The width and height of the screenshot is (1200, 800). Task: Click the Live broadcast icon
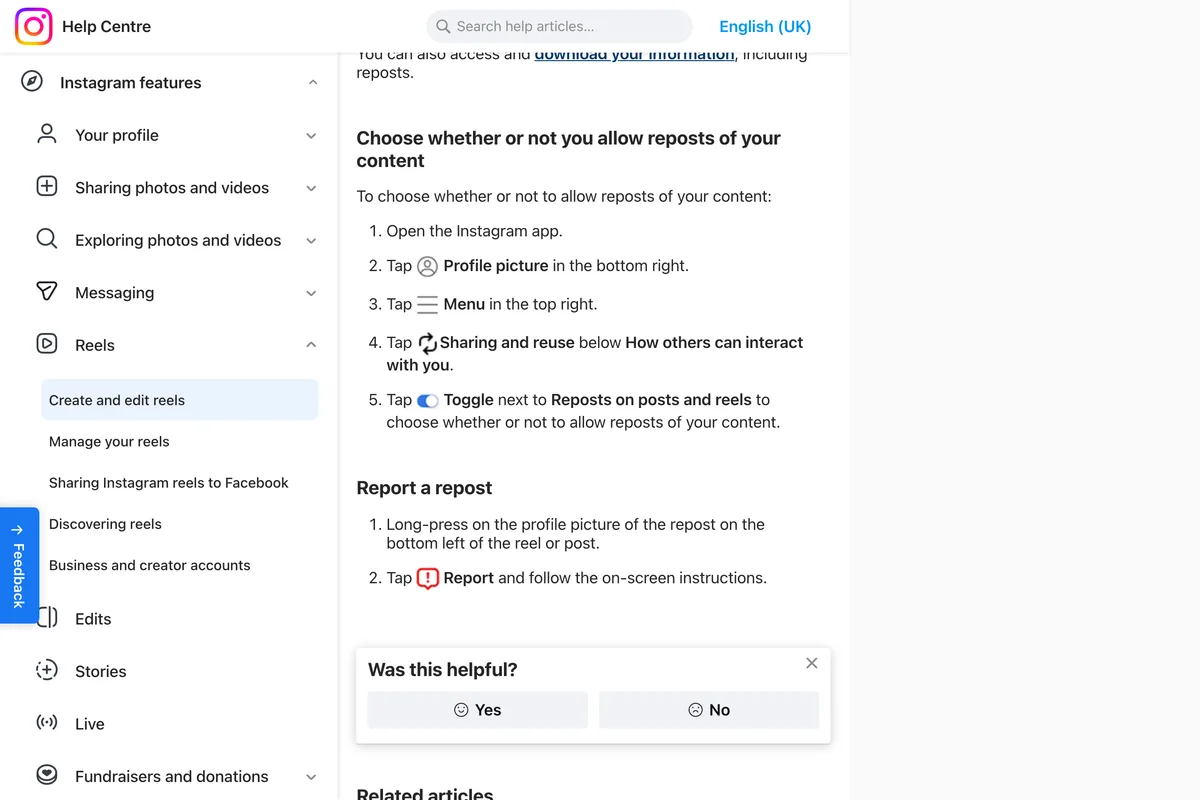click(47, 723)
